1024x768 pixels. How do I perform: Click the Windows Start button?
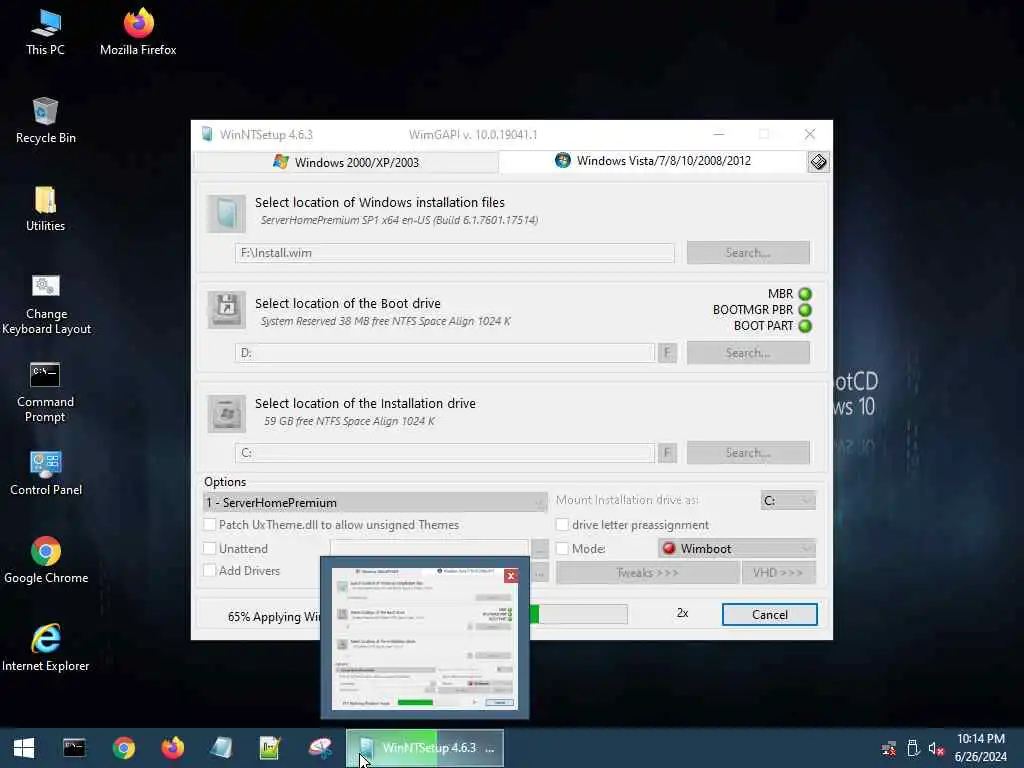[x=24, y=748]
